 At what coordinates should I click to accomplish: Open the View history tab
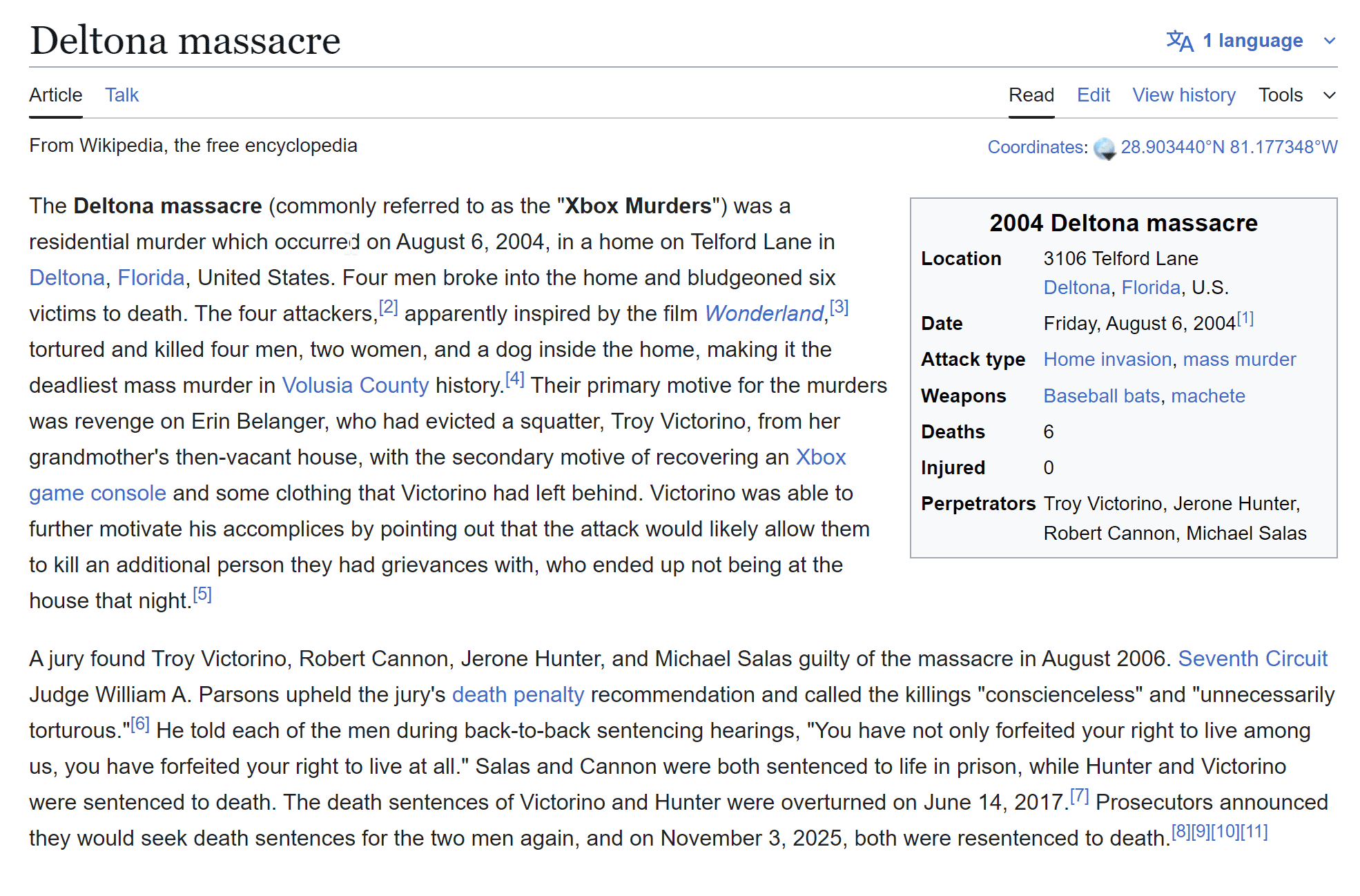click(x=1183, y=95)
